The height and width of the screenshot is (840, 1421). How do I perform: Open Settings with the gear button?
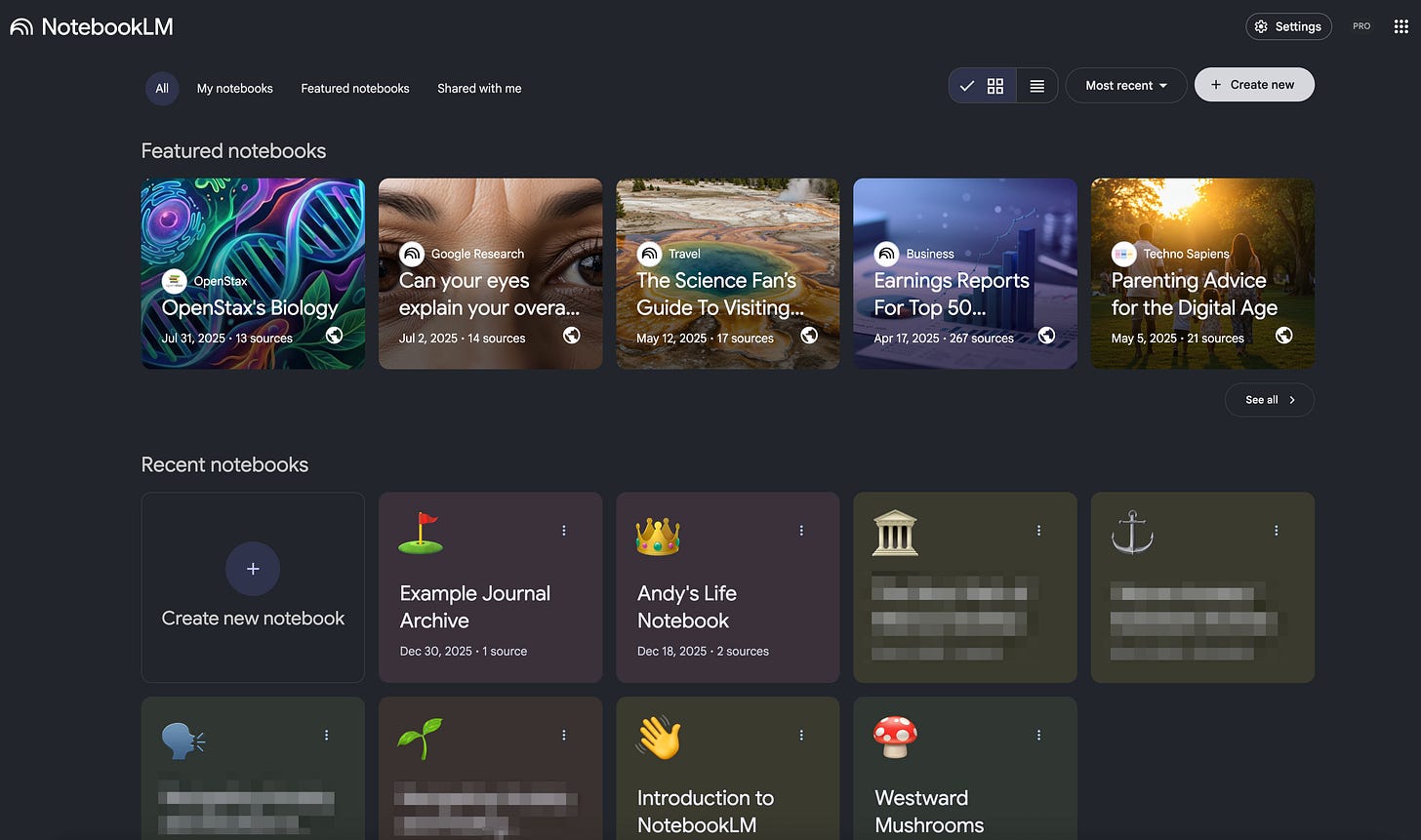click(1288, 26)
